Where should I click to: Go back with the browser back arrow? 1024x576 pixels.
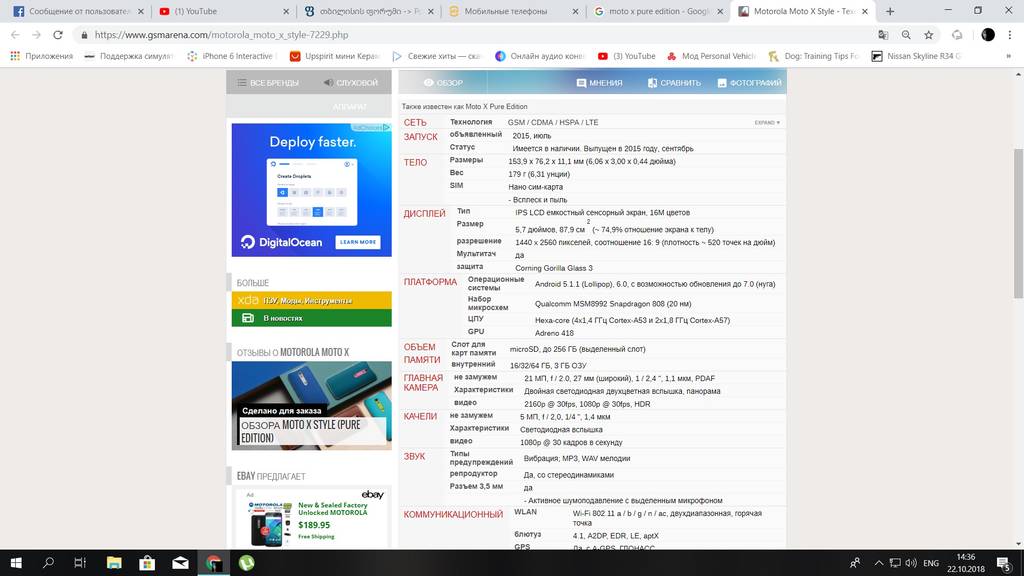tap(15, 35)
